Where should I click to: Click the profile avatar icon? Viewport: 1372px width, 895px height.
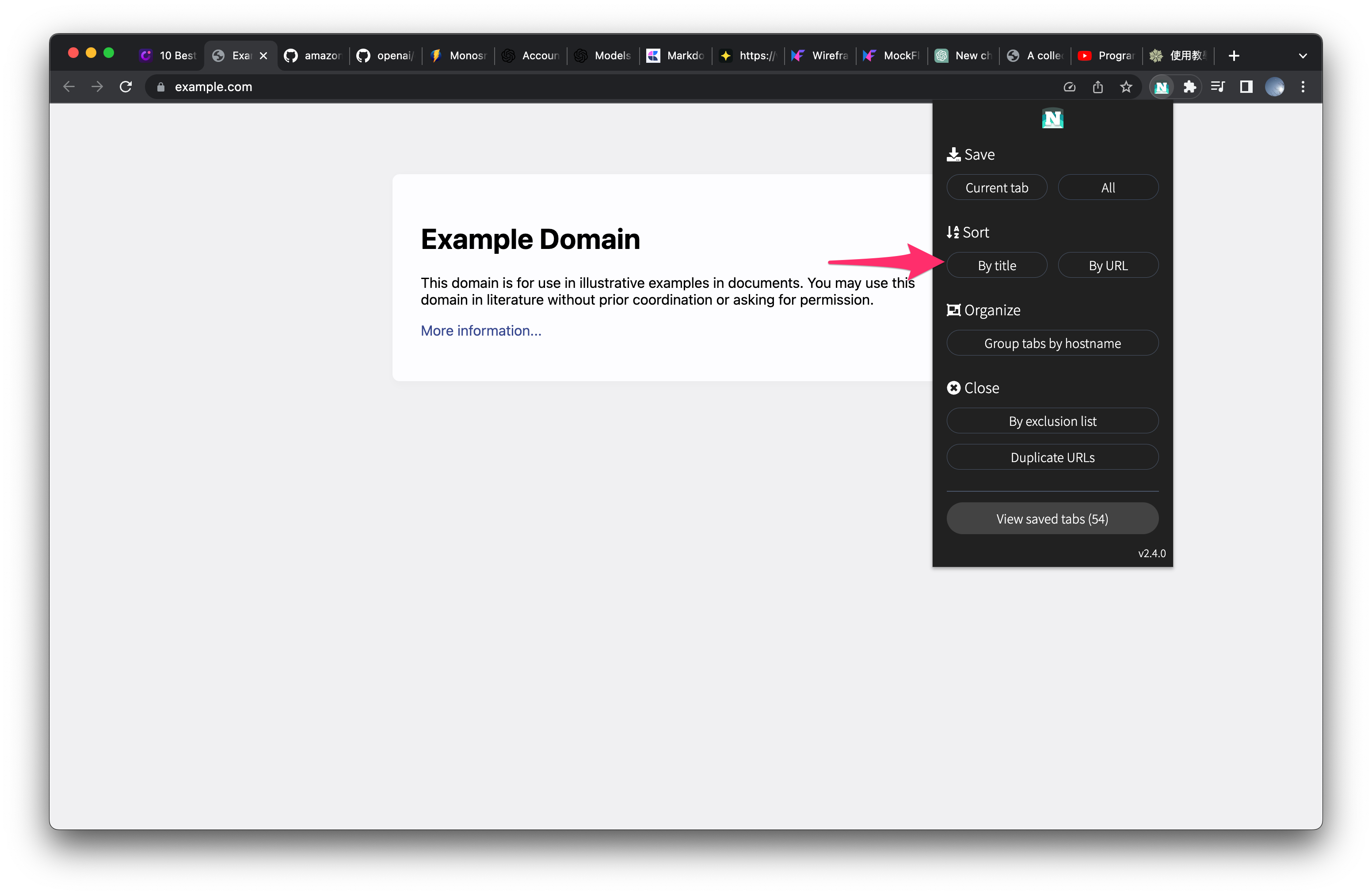click(1275, 87)
